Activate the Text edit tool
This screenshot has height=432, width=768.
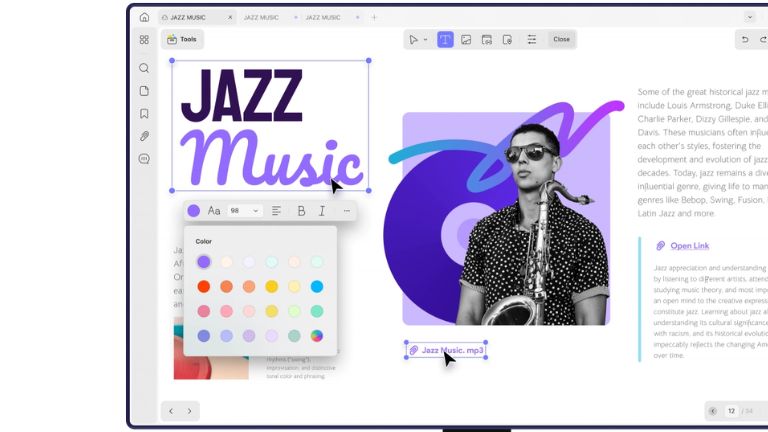(445, 39)
